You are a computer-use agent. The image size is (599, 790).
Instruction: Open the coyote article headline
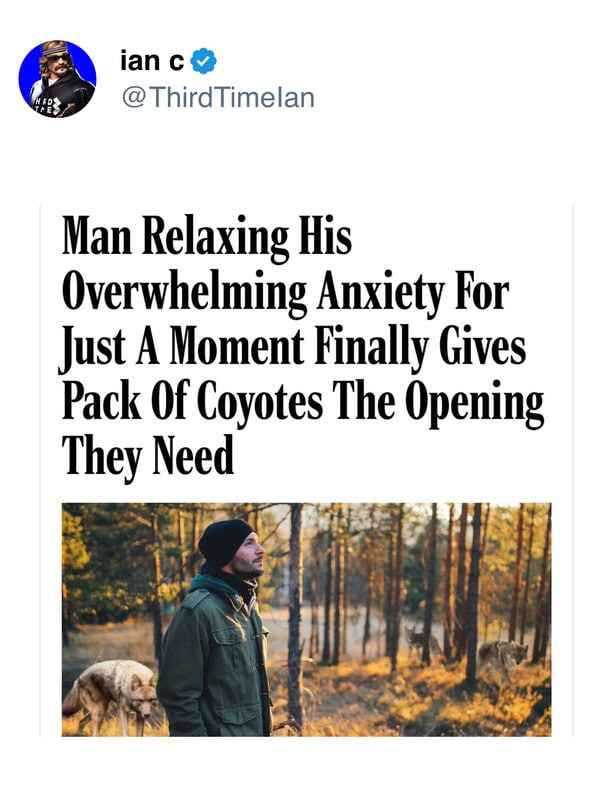tap(302, 346)
